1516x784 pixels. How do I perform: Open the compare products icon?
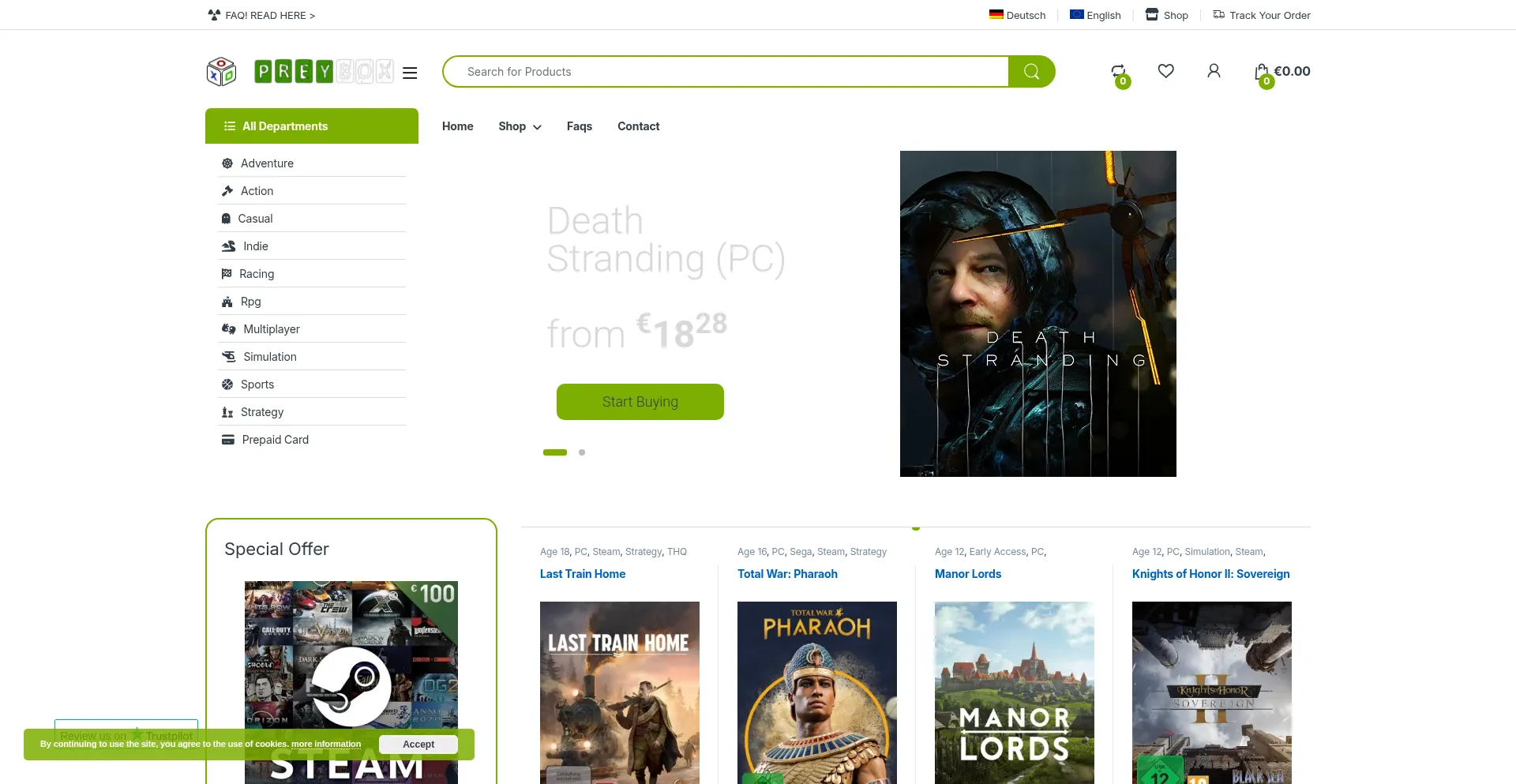click(x=1119, y=72)
